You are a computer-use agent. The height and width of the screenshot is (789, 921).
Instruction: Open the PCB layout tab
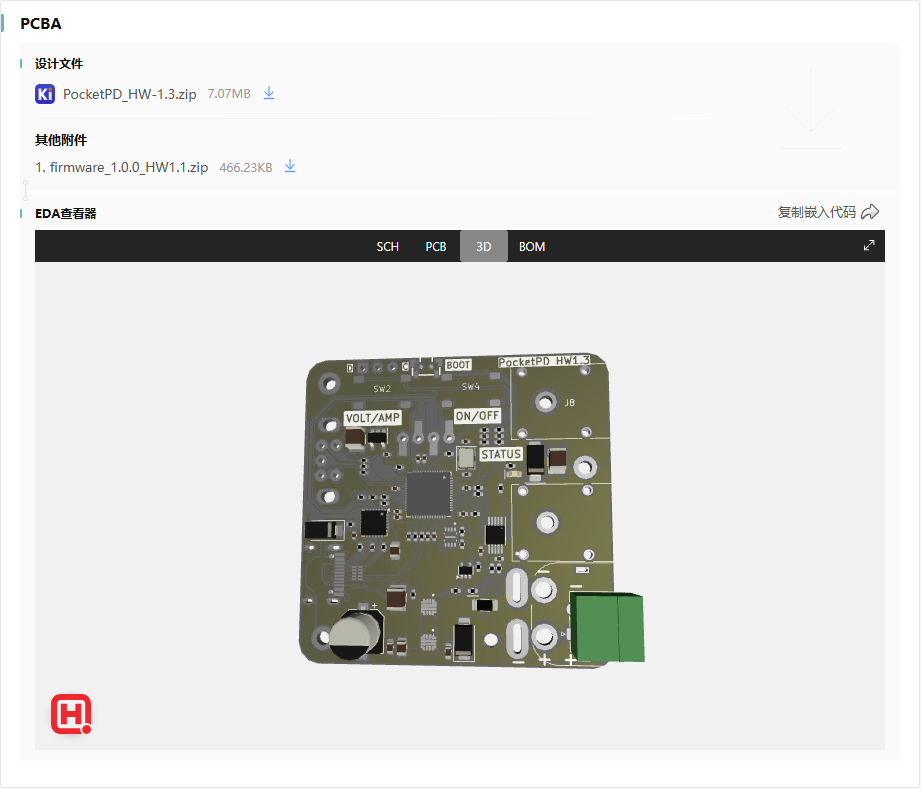[436, 247]
